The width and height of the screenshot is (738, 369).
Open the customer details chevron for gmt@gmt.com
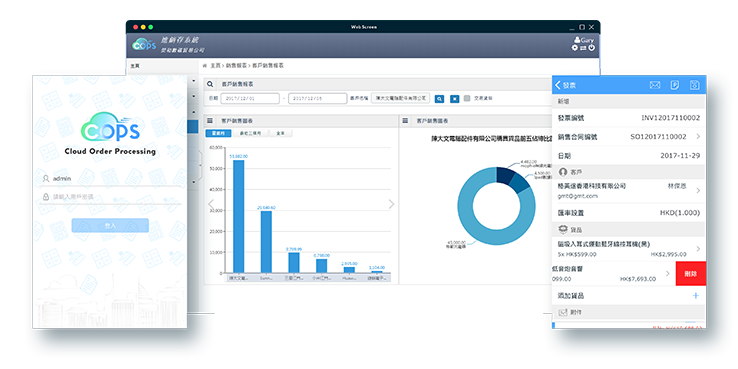[698, 191]
